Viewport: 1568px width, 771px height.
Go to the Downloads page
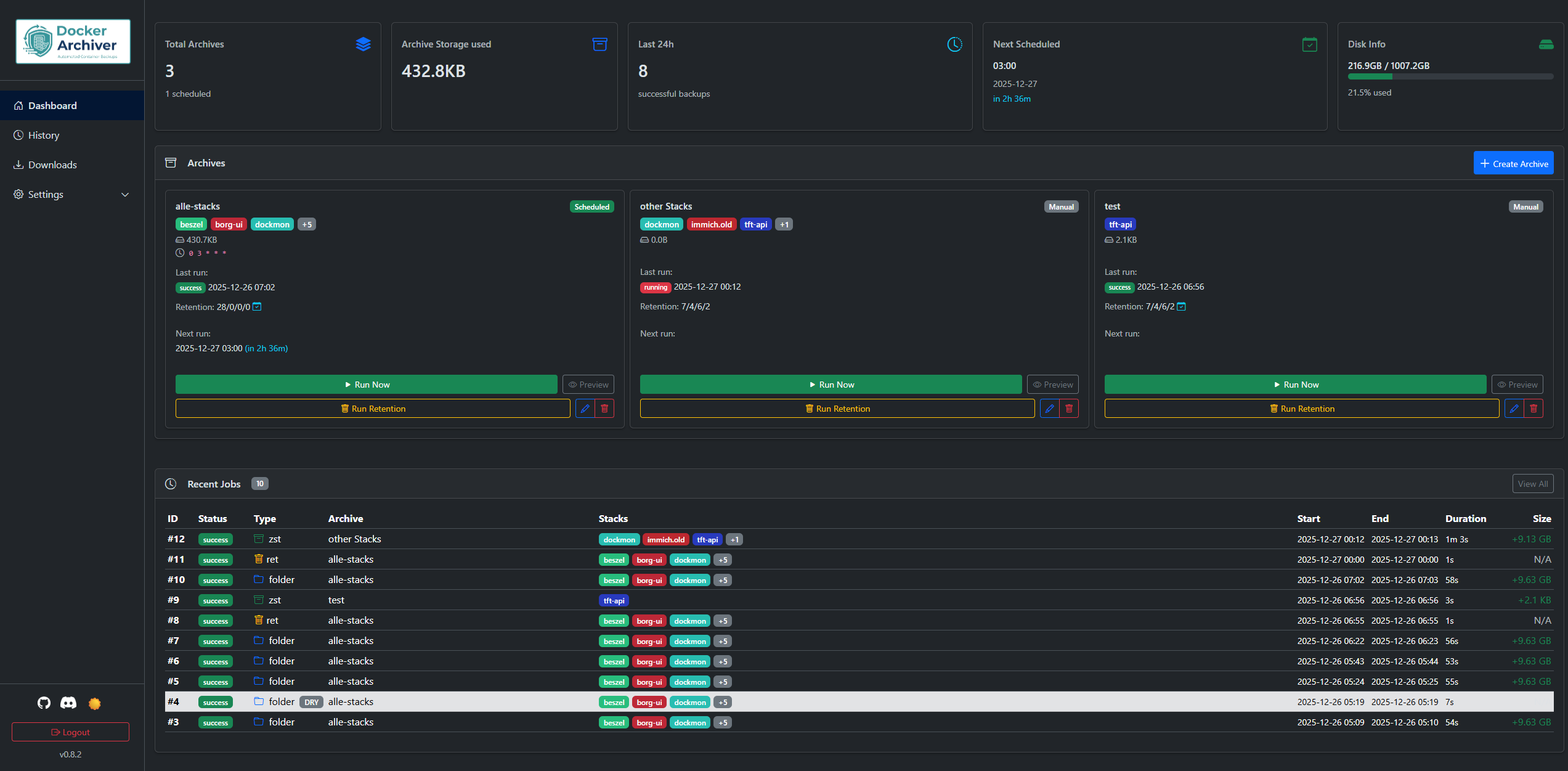coord(52,165)
